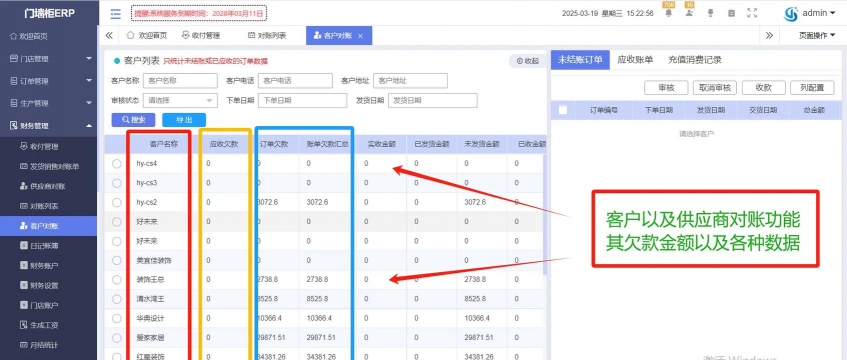This screenshot has height=360, width=847.
Task: Tick the select-all checkbox in order table
Action: 563,110
